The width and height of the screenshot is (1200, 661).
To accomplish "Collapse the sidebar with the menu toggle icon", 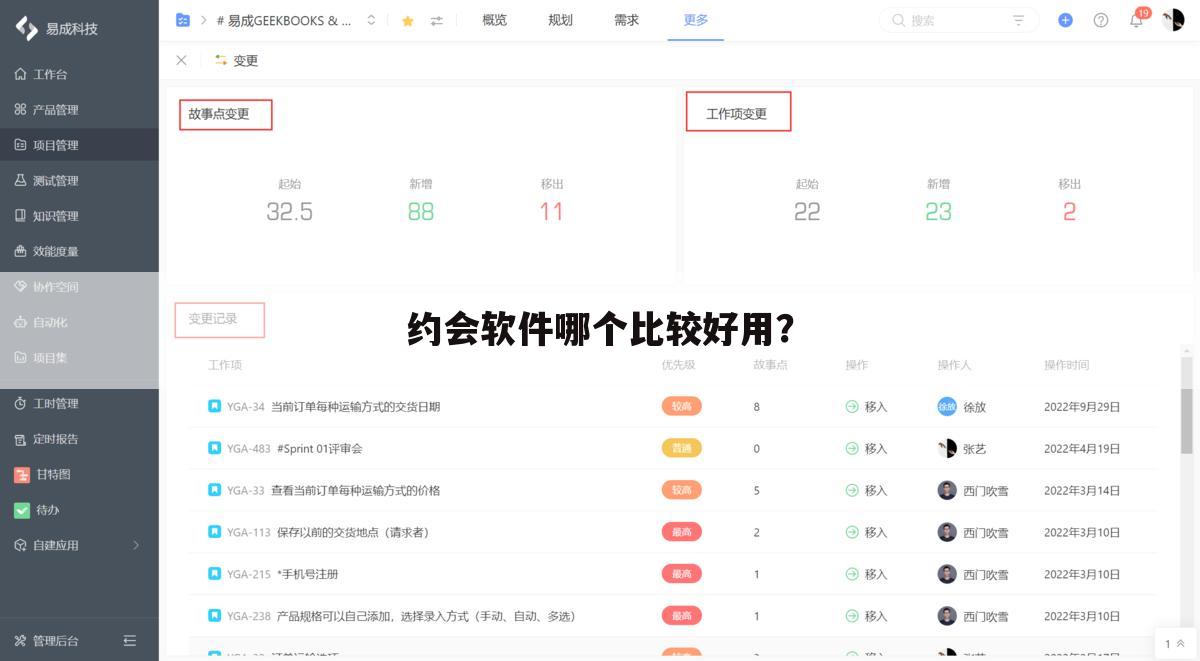I will (130, 640).
